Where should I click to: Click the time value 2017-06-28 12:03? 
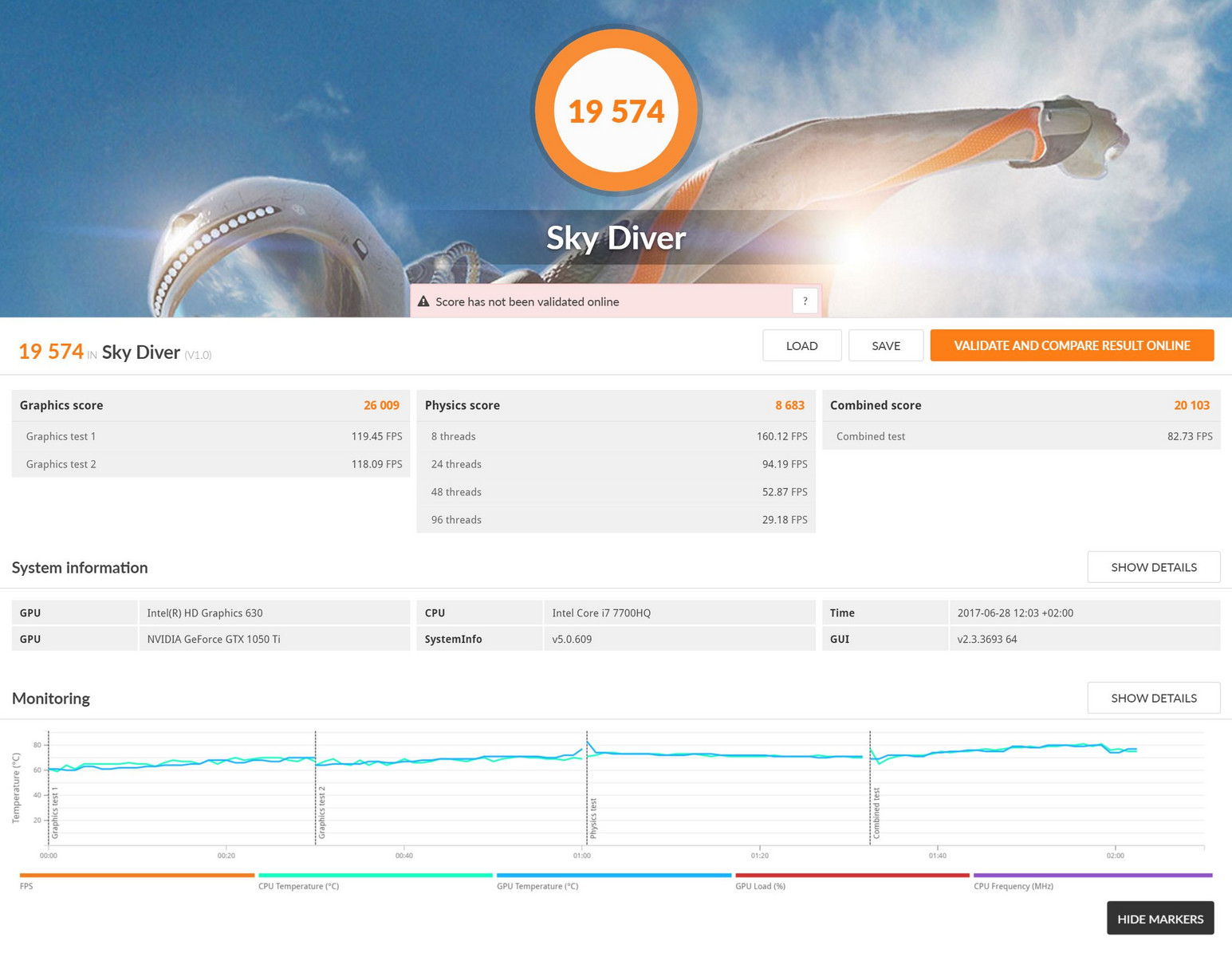[x=1084, y=612]
